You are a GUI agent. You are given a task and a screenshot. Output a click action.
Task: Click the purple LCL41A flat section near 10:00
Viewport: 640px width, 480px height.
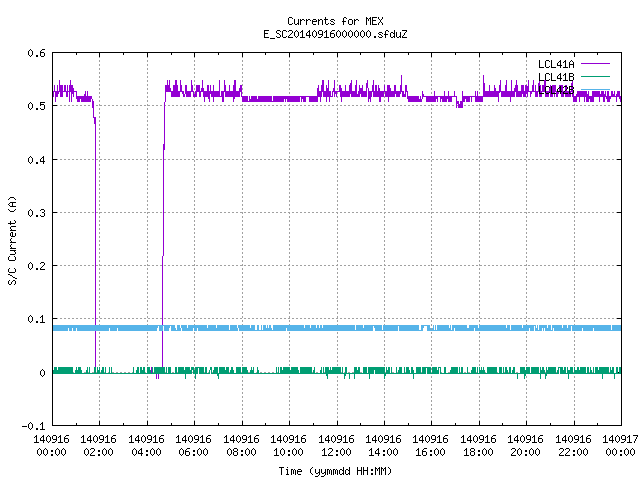click(280, 99)
